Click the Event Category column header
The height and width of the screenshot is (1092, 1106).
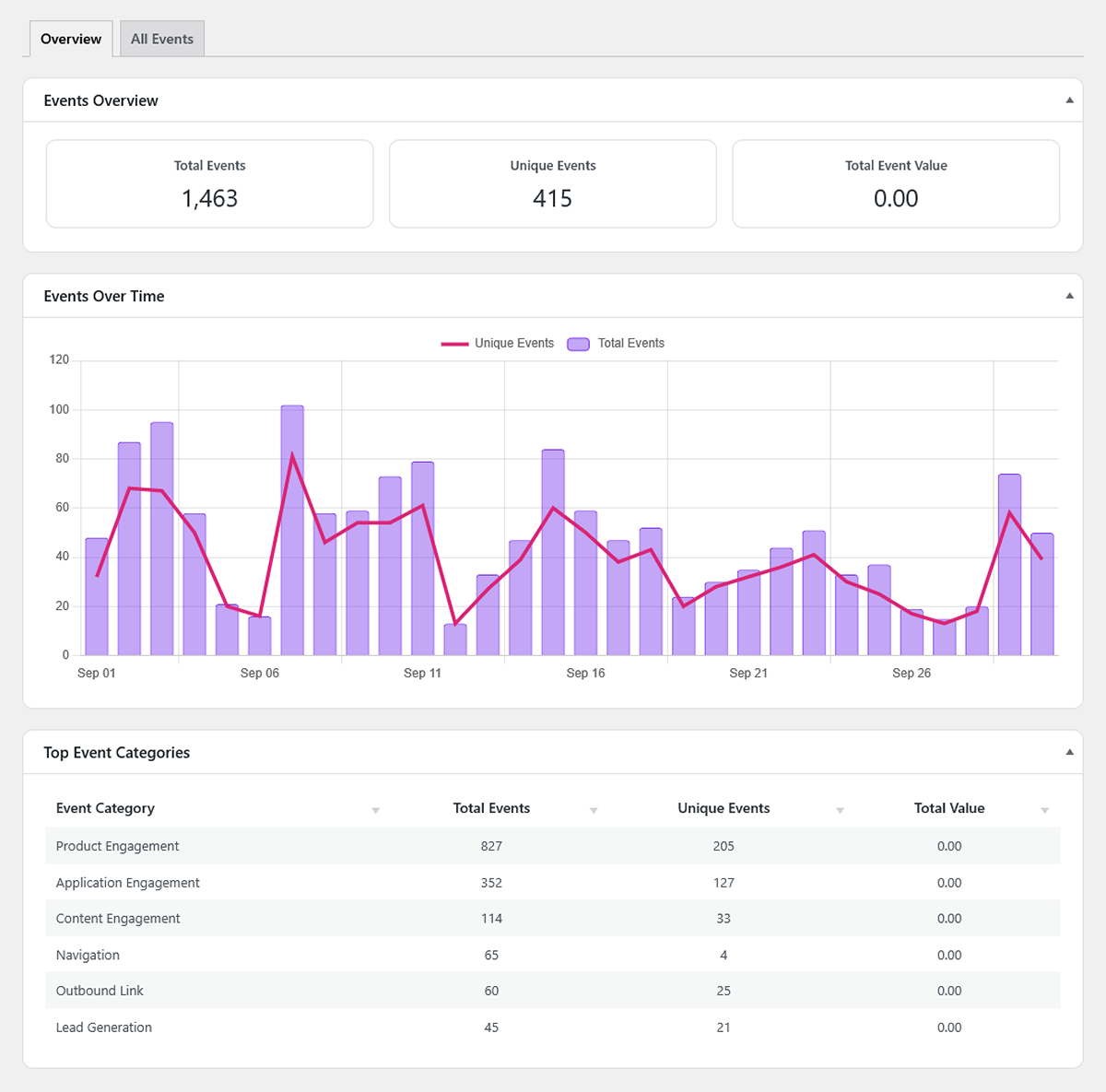coord(105,808)
